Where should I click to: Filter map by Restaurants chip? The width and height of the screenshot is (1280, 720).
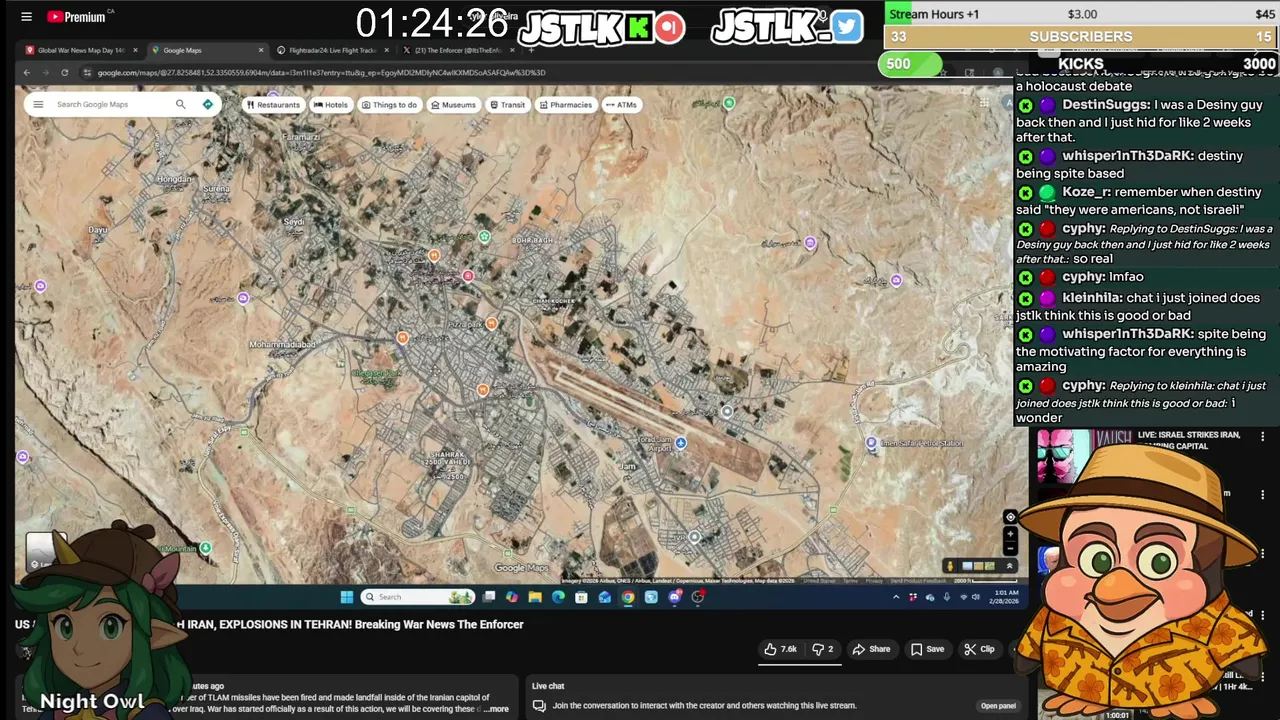(272, 104)
